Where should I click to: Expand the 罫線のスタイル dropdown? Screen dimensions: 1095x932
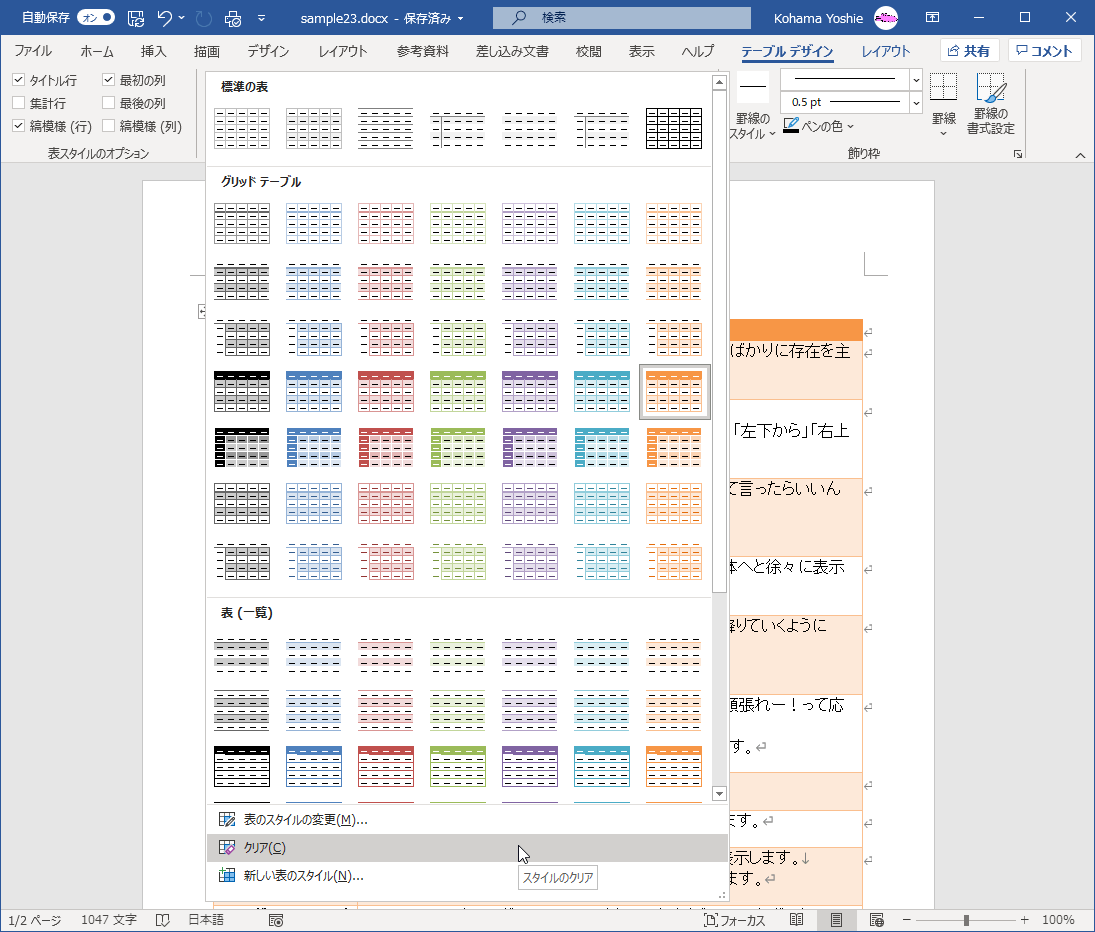[x=772, y=133]
